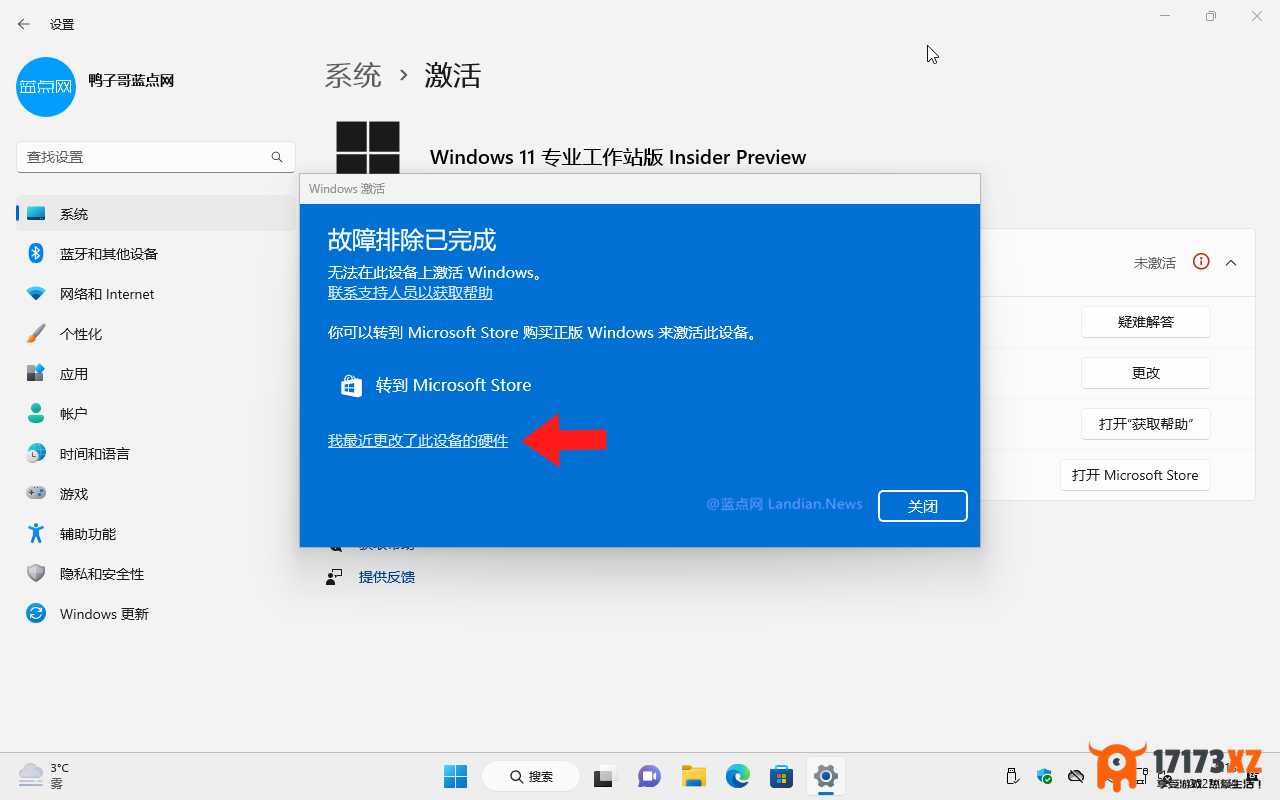This screenshot has width=1280, height=800.
Task: Click the feedback person icon beside 提供反馈
Action: [335, 577]
